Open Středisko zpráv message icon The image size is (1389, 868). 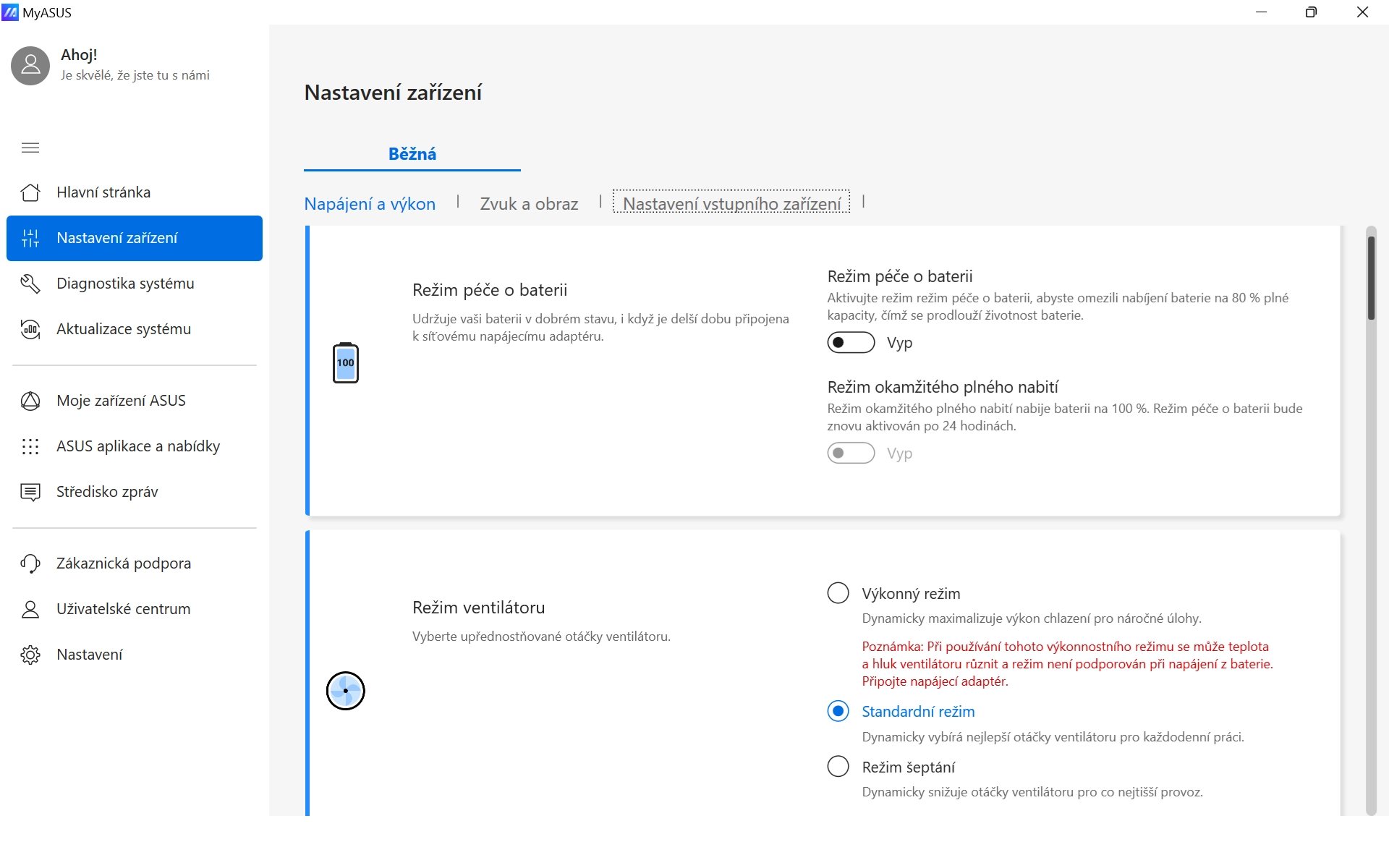coord(30,492)
